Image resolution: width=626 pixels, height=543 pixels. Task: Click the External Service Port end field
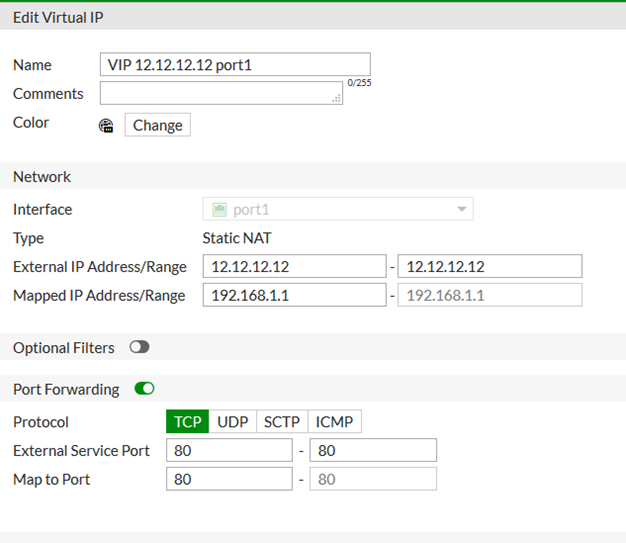[373, 450]
